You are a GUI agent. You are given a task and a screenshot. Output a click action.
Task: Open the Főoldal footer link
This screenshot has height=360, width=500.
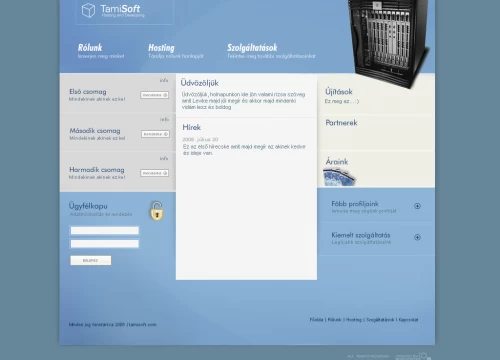[316, 320]
